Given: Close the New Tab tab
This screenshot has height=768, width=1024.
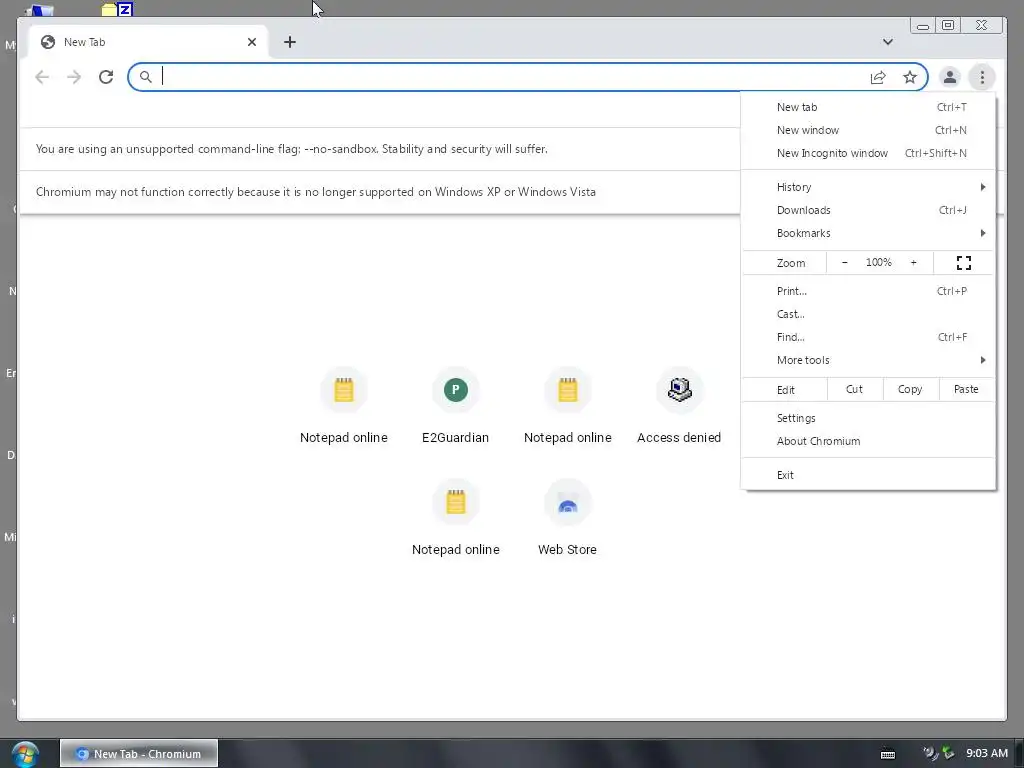Looking at the screenshot, I should point(251,42).
